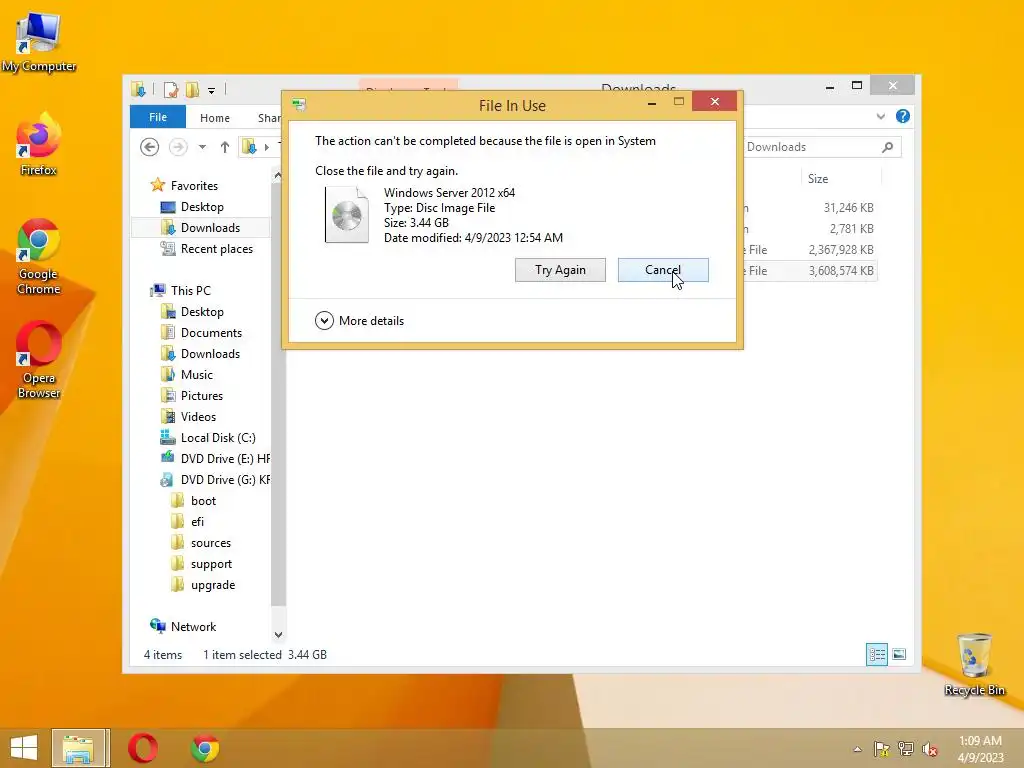This screenshot has height=768, width=1024.
Task: Open recent locations dropdown arrow
Action: pos(202,147)
